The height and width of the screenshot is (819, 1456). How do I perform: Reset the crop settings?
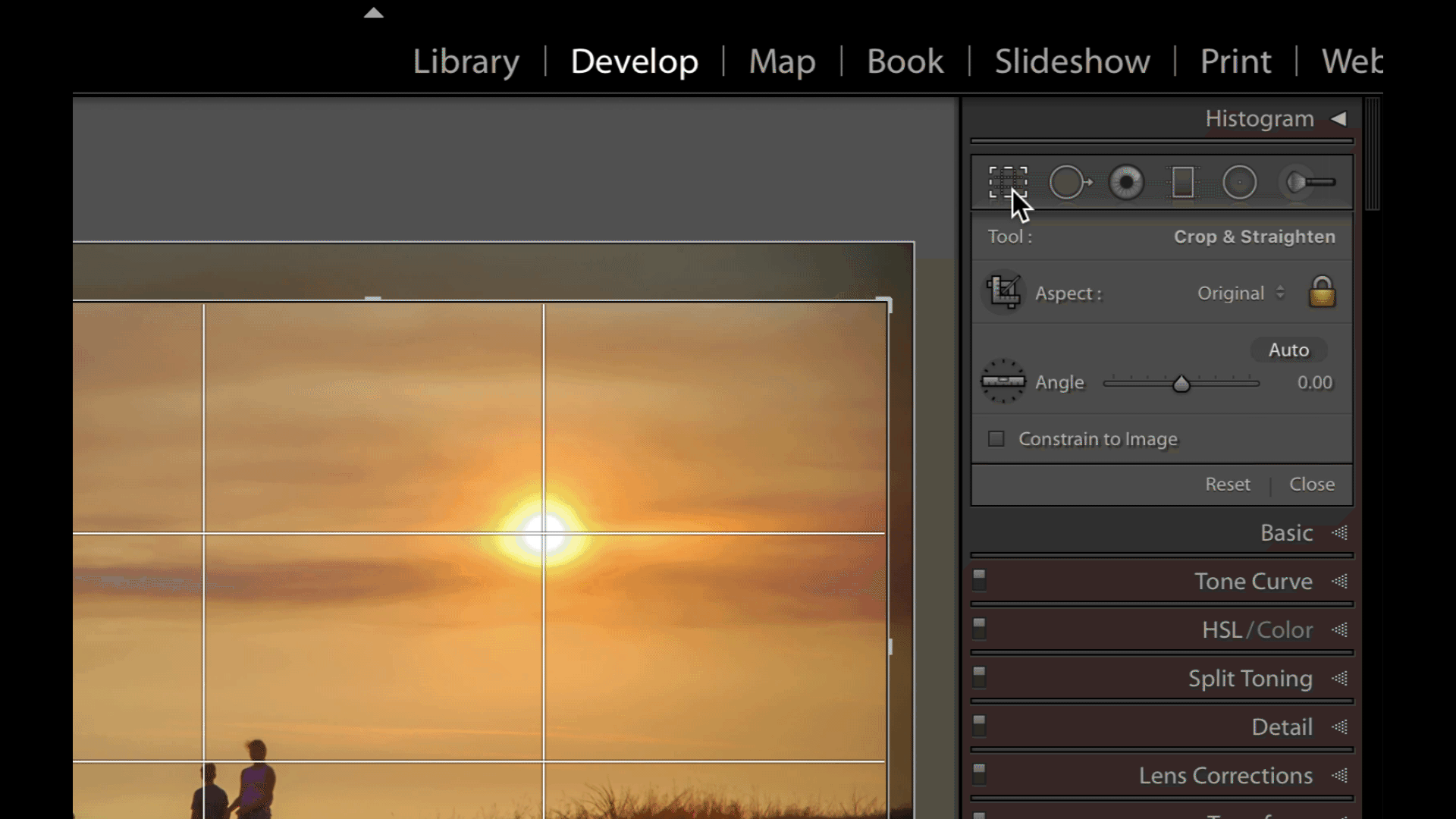1227,484
